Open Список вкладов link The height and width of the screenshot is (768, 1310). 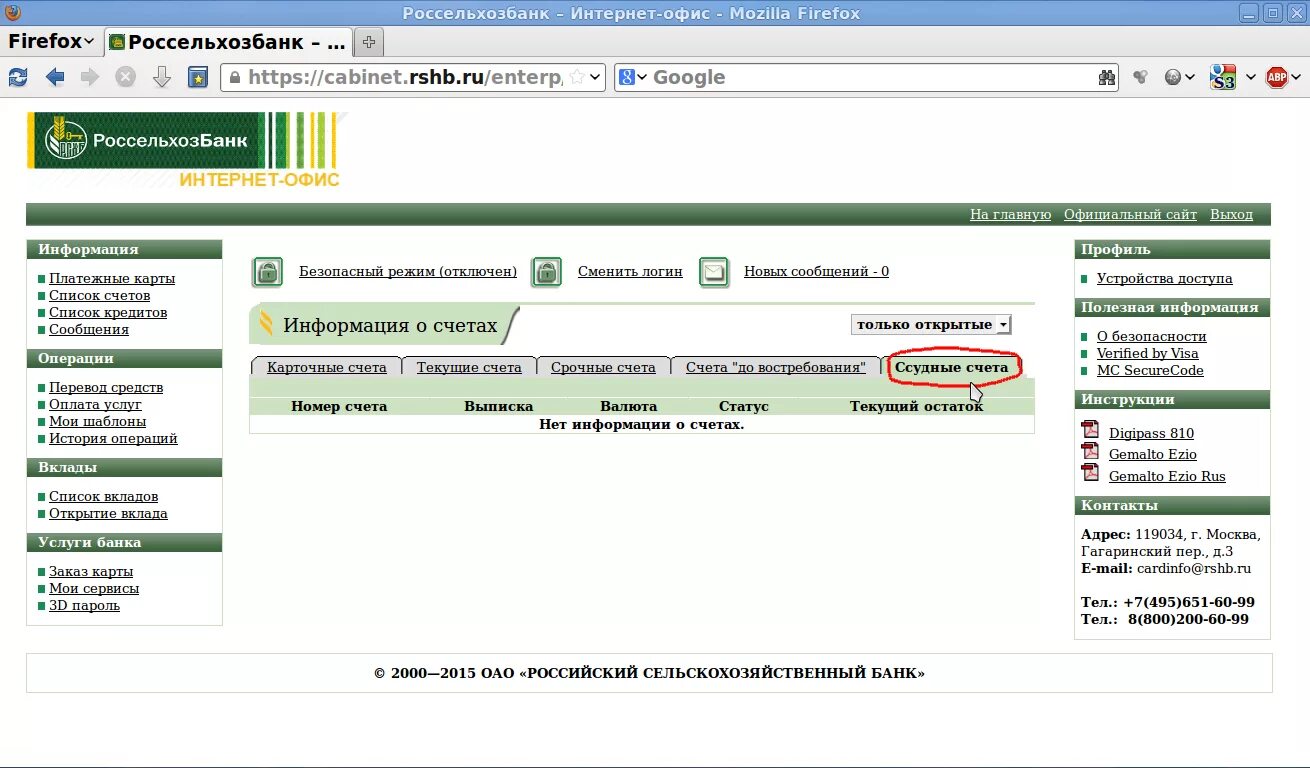pos(103,496)
